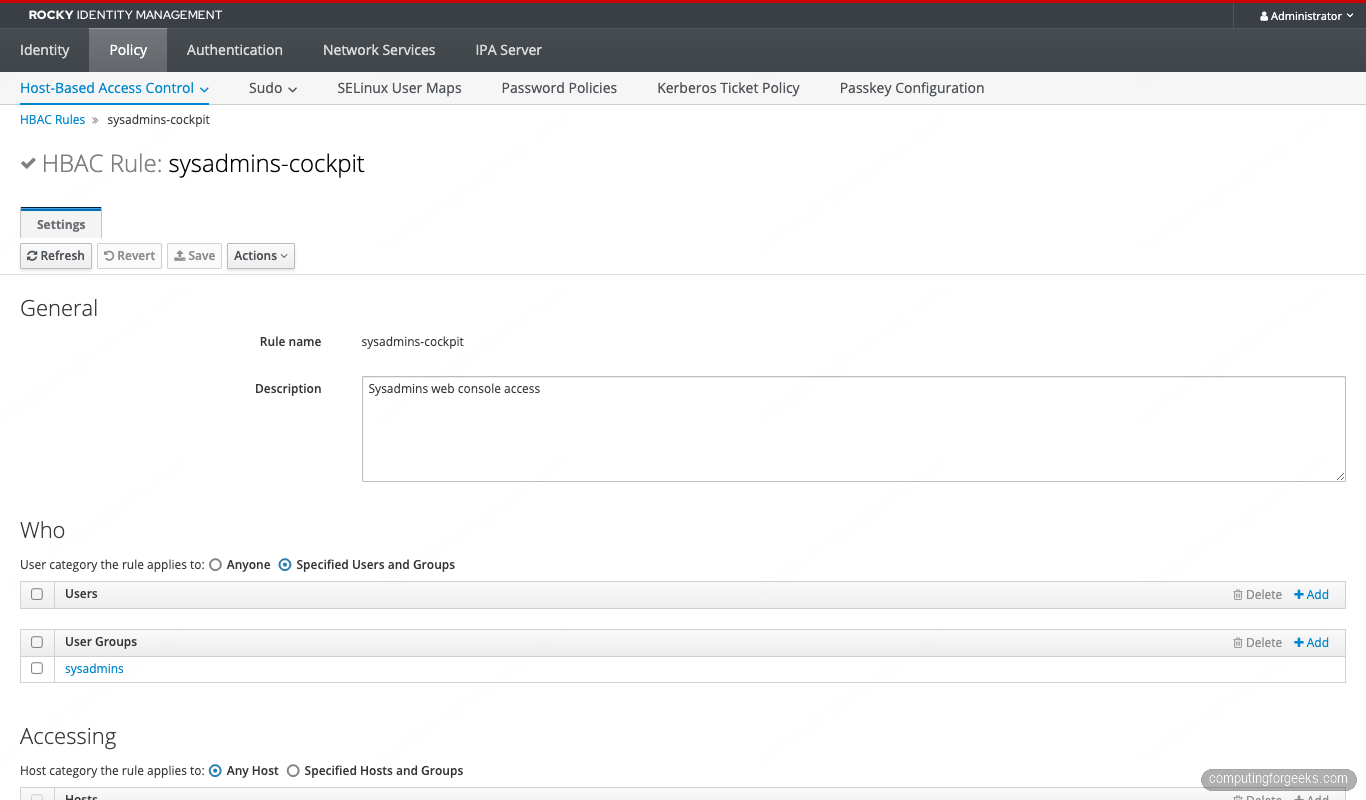The image size is (1366, 800).
Task: Open Password Policies page
Action: pyautogui.click(x=559, y=88)
